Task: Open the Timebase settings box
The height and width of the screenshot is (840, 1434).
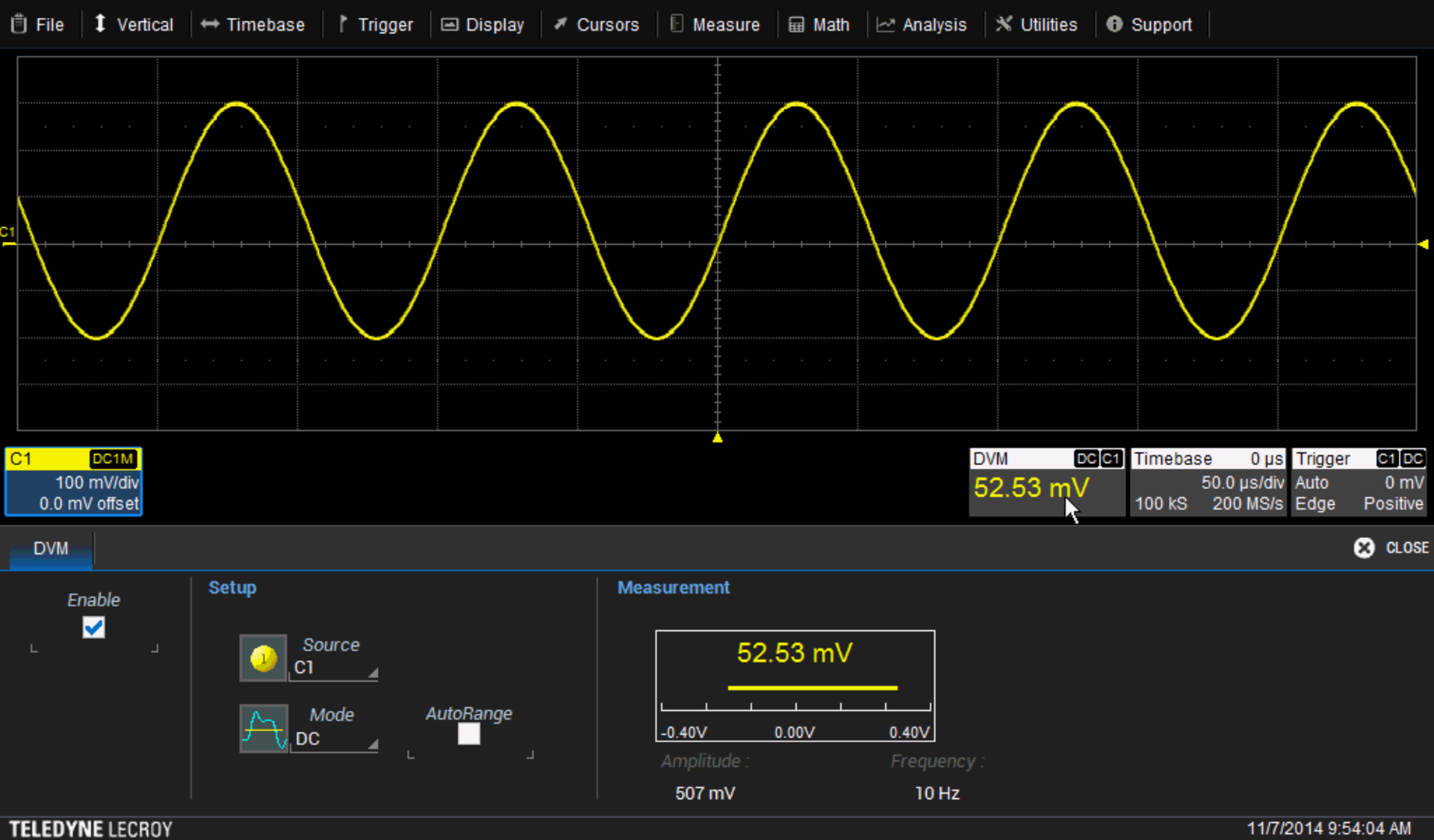Action: pyautogui.click(x=1208, y=482)
